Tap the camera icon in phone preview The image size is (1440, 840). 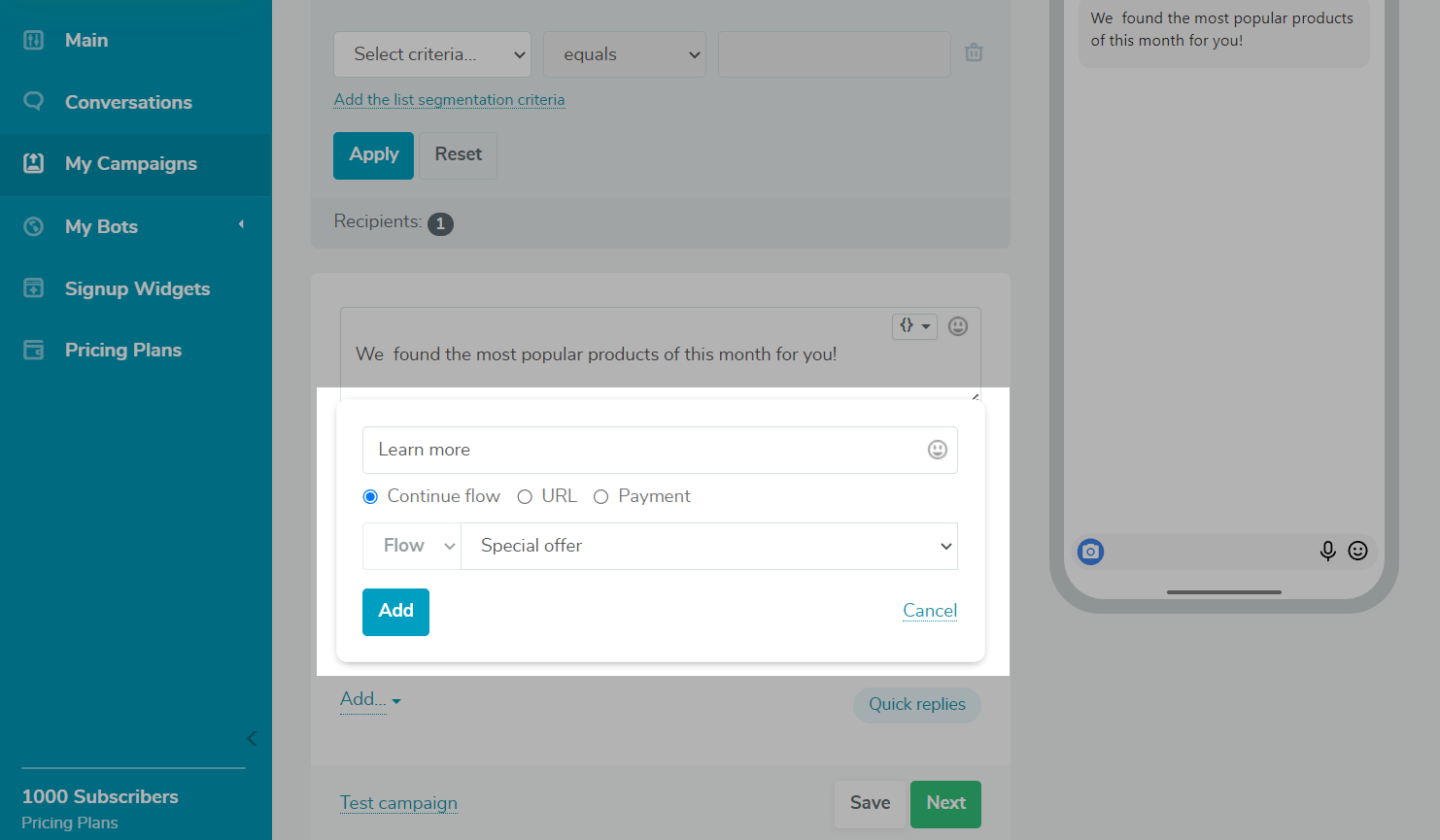(x=1090, y=552)
